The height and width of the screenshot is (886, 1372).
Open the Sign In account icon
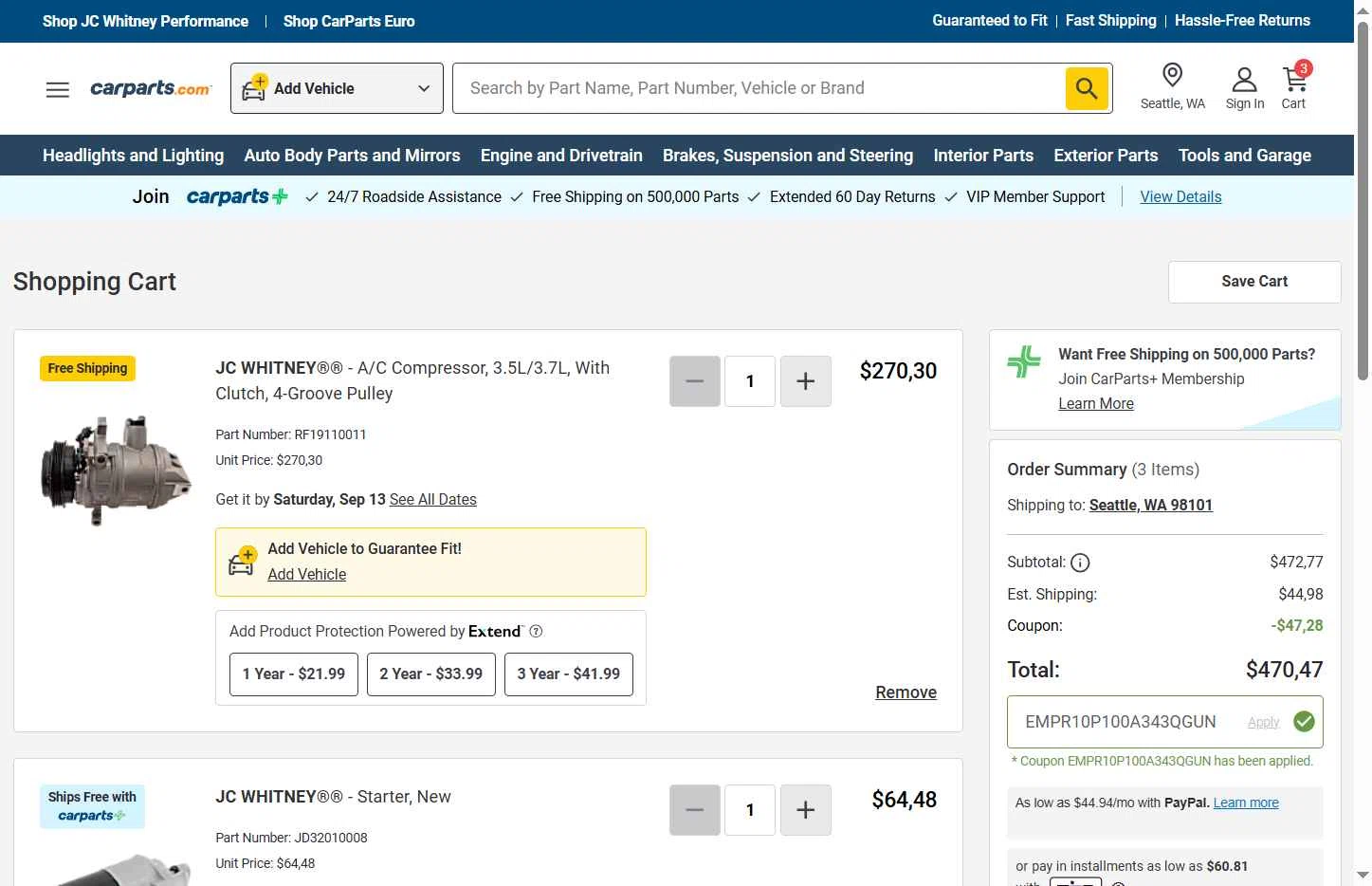click(x=1244, y=79)
